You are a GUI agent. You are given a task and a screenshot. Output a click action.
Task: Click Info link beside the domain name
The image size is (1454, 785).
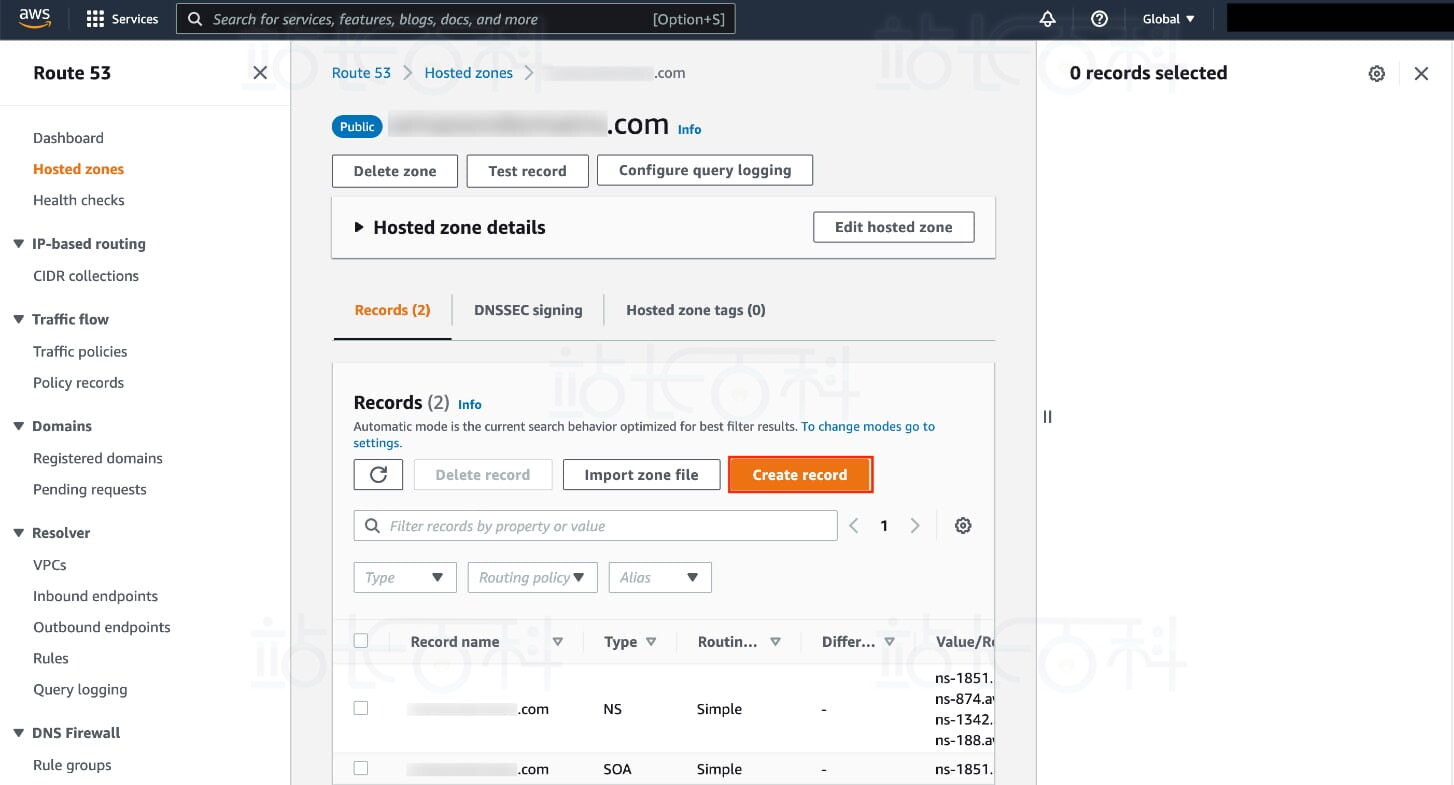click(x=689, y=129)
